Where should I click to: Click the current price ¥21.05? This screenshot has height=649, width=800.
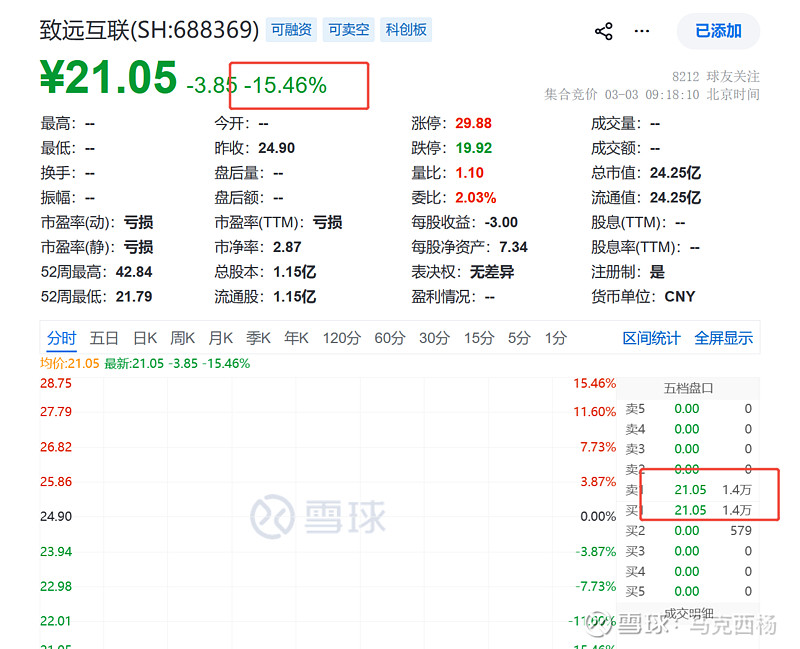[x=108, y=78]
